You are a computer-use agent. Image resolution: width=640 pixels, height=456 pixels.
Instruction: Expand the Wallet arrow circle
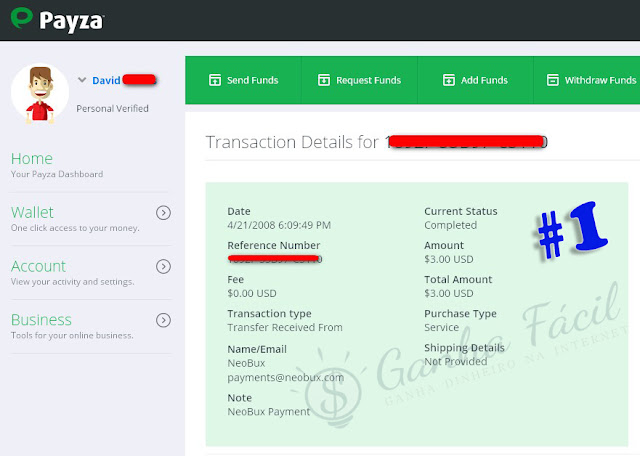[x=163, y=213]
